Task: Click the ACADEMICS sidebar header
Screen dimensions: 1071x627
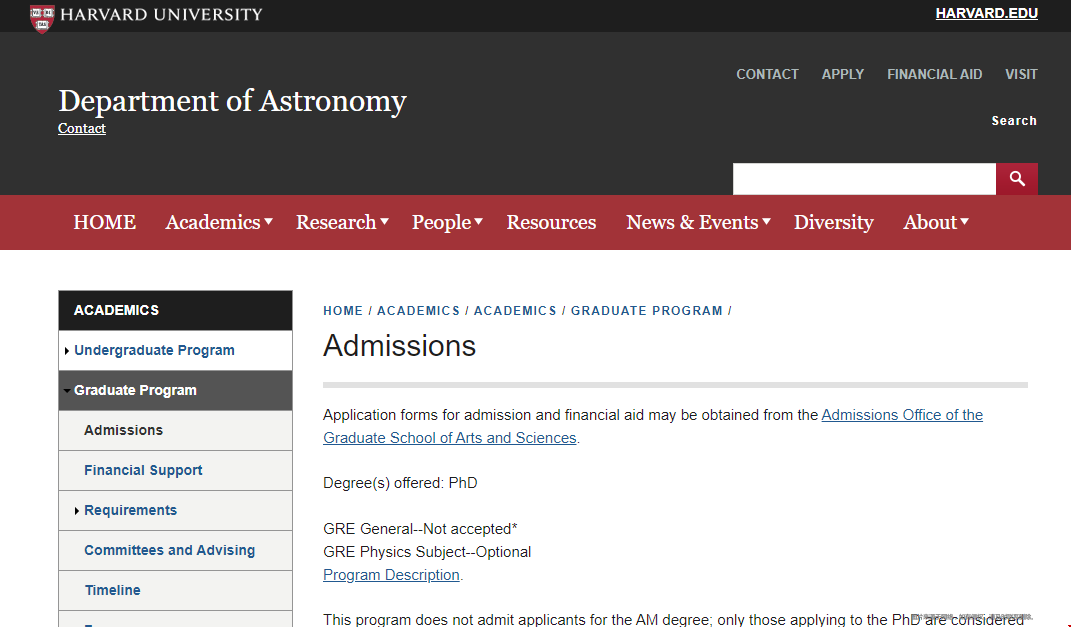Action: [x=176, y=310]
